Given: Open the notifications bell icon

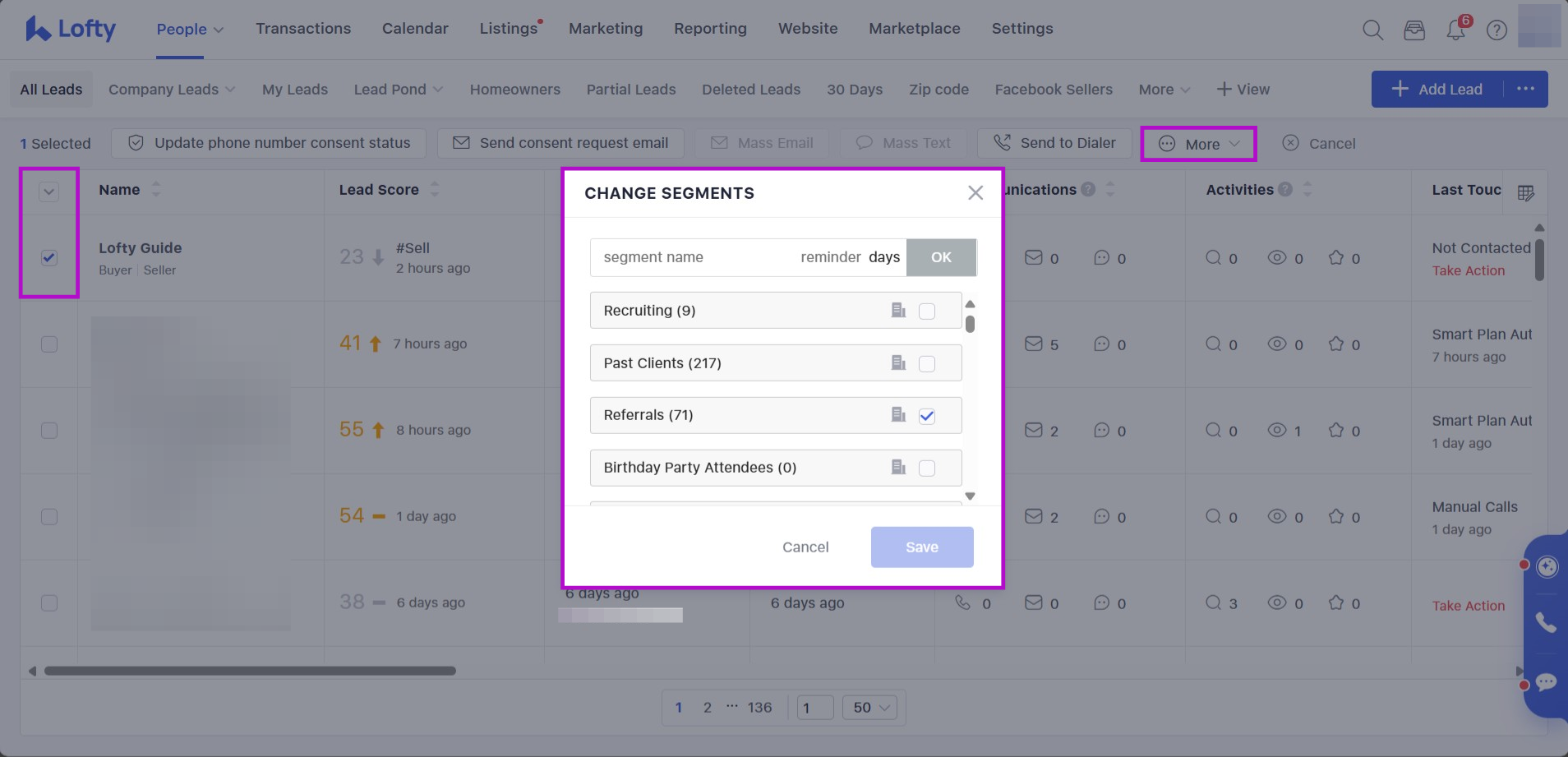Looking at the screenshot, I should click(x=1455, y=30).
